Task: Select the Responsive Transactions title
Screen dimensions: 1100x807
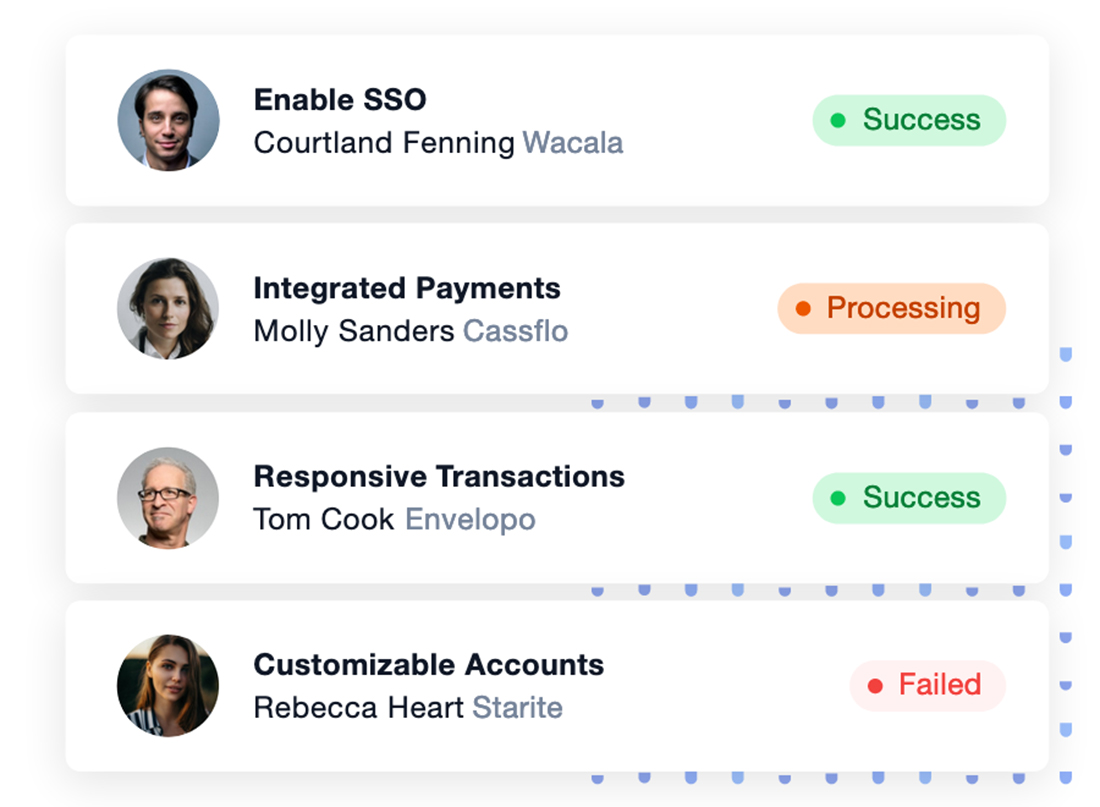Action: [439, 476]
